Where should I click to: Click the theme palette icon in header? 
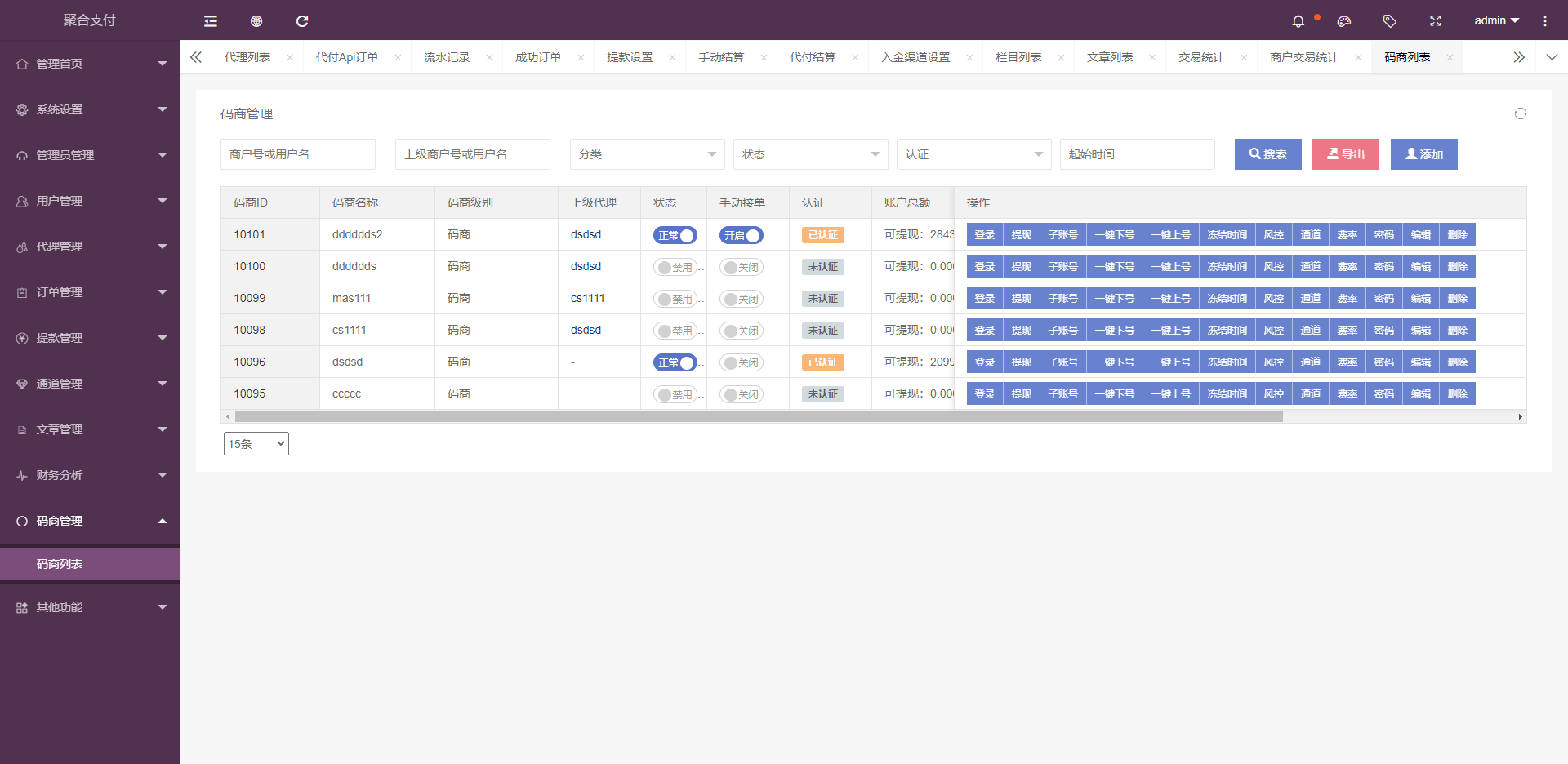point(1344,21)
